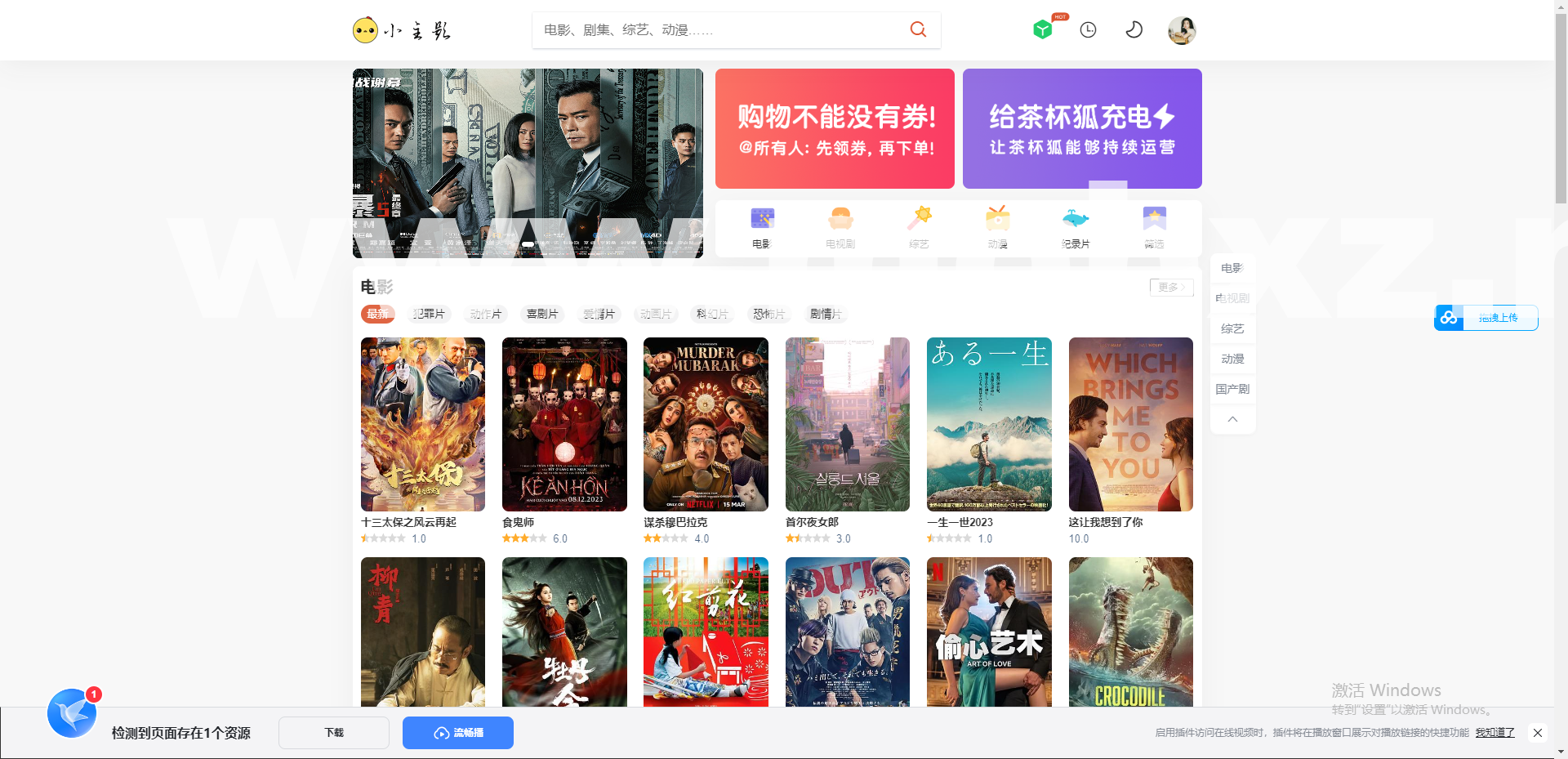This screenshot has width=1568, height=759.
Task: Click the 谋杀穆巴拉克 star rating
Action: coord(666,538)
